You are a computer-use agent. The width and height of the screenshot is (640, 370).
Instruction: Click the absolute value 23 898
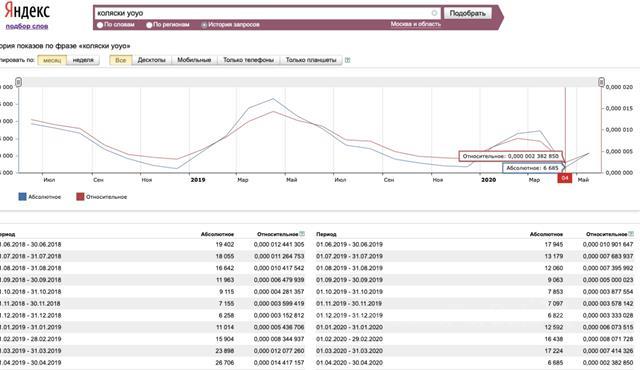[x=225, y=351]
